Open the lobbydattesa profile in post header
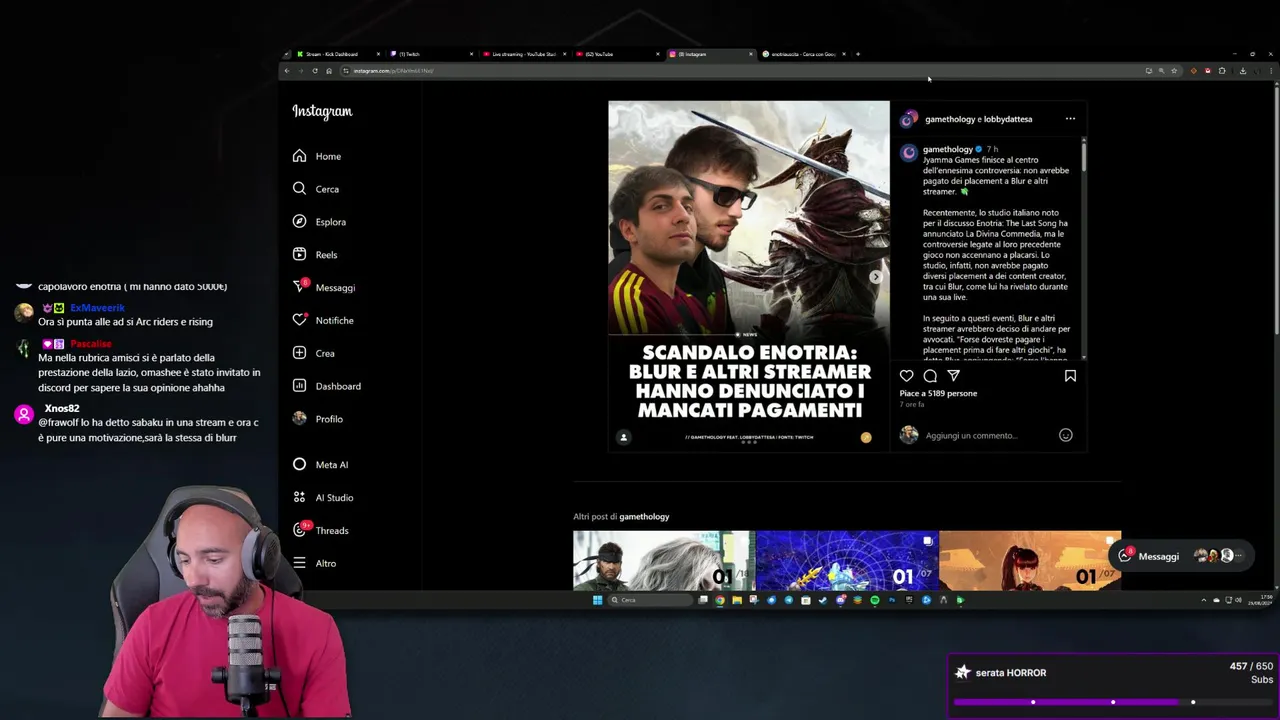Screen dimensions: 1280x720 (x=1006, y=119)
